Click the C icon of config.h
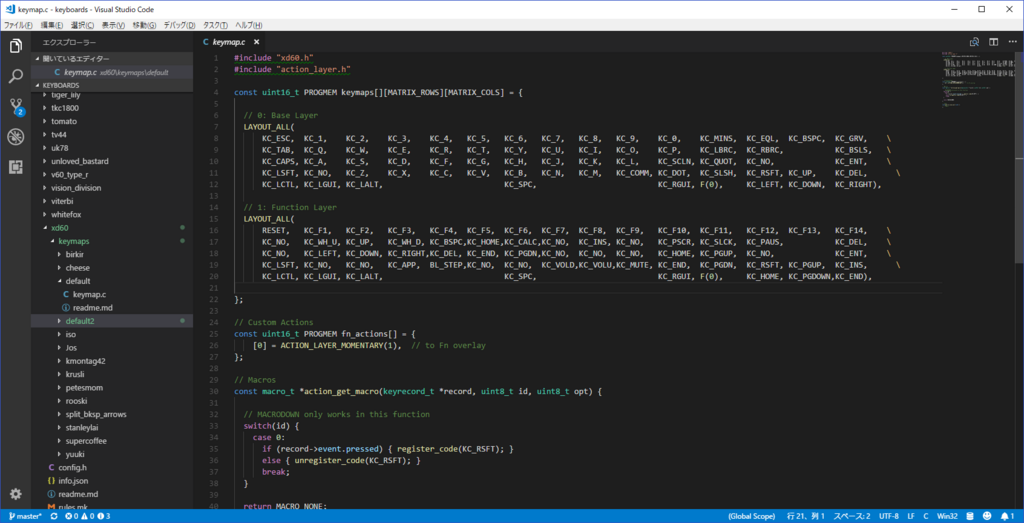The image size is (1024, 523). click(x=52, y=468)
